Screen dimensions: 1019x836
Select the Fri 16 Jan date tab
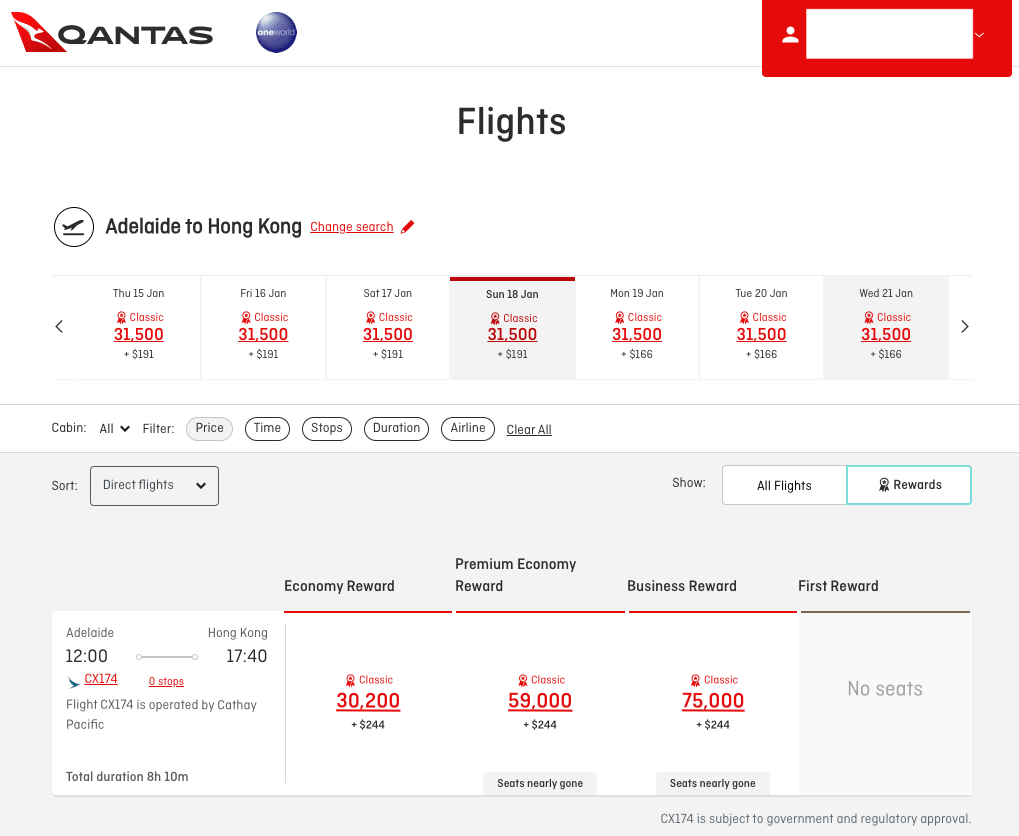[x=263, y=327]
